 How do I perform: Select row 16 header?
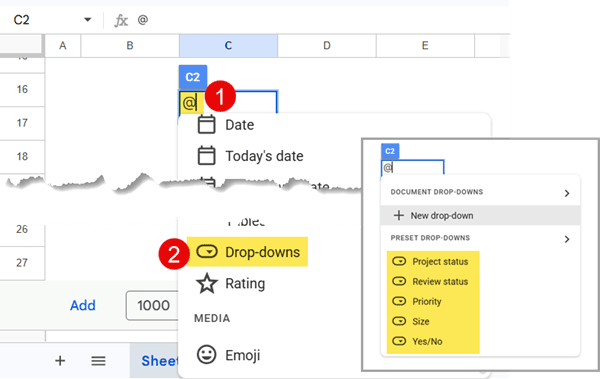pos(22,90)
